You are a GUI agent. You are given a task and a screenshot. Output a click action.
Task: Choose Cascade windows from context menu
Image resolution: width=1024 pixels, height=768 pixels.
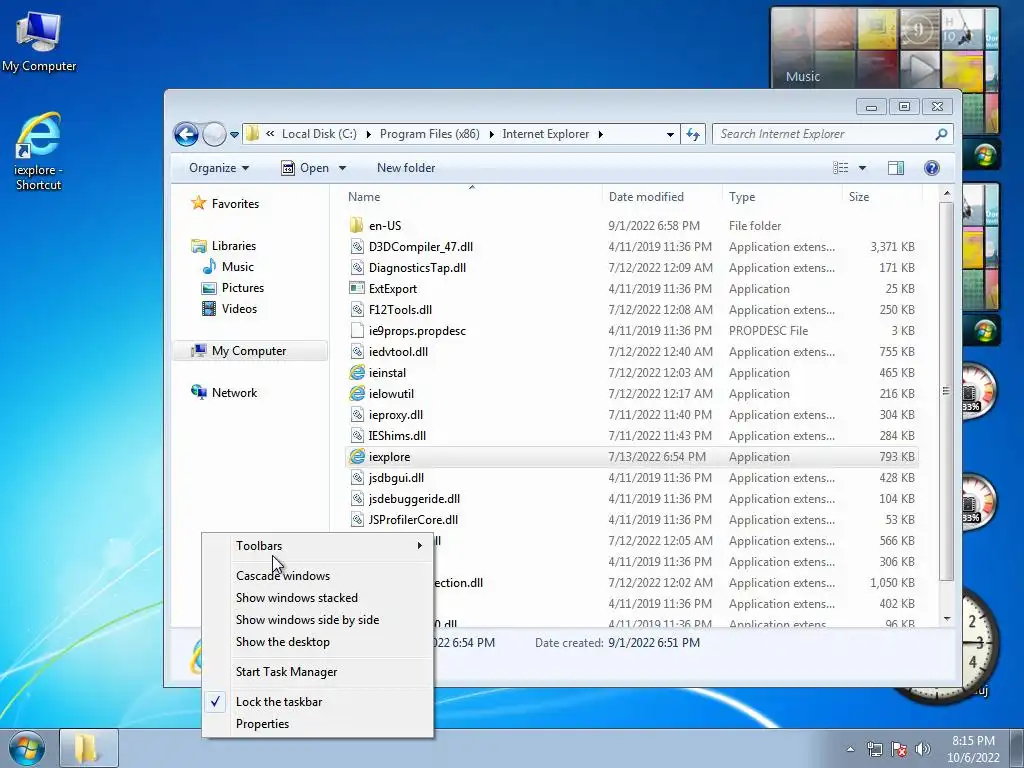click(317, 576)
